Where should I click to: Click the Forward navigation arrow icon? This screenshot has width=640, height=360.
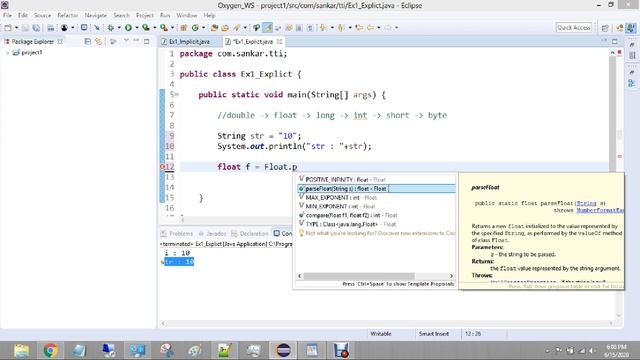[388, 28]
